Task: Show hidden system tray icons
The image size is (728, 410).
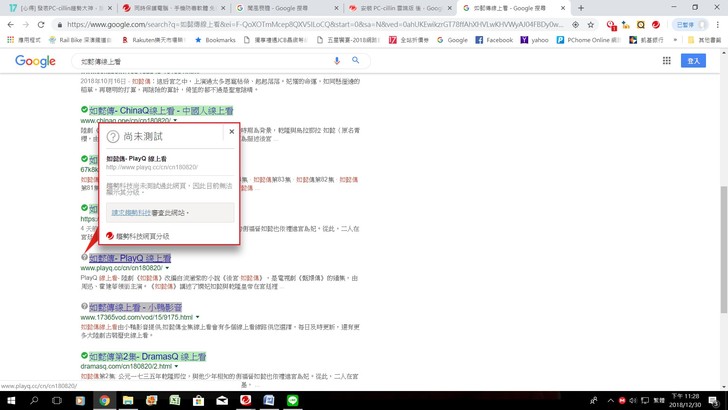Action: [x=611, y=400]
